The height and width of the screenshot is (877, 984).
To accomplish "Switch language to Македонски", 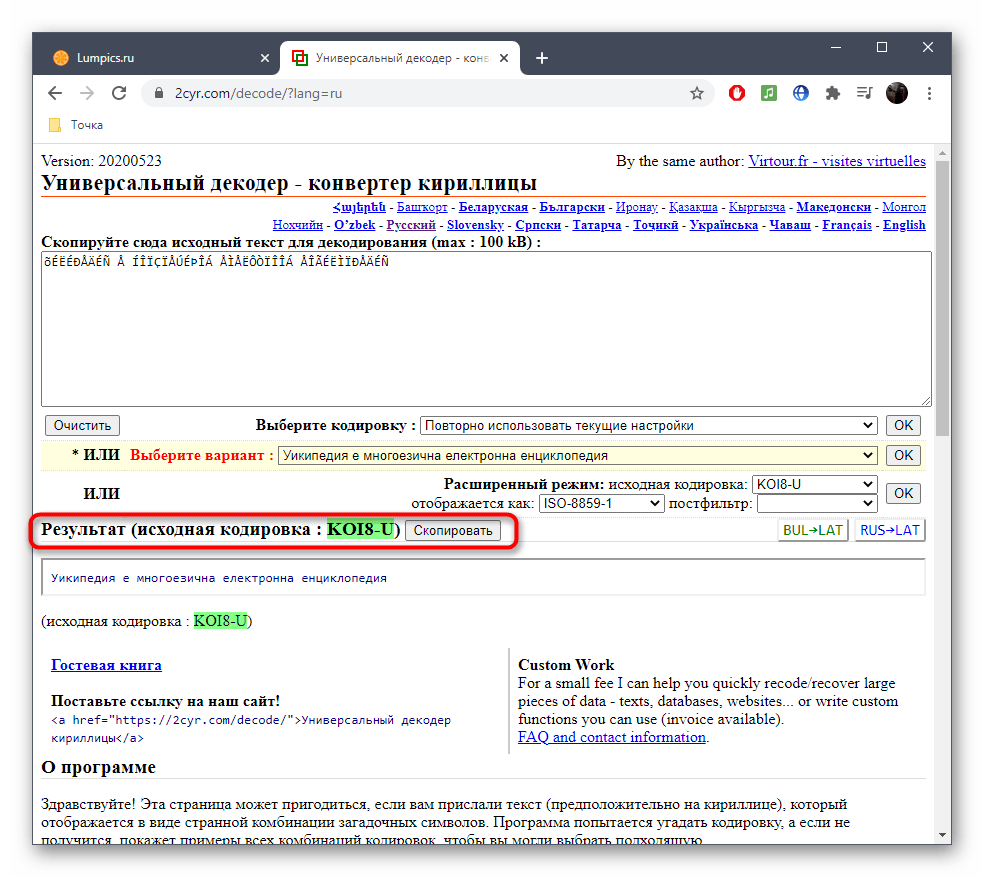I will pyautogui.click(x=833, y=207).
